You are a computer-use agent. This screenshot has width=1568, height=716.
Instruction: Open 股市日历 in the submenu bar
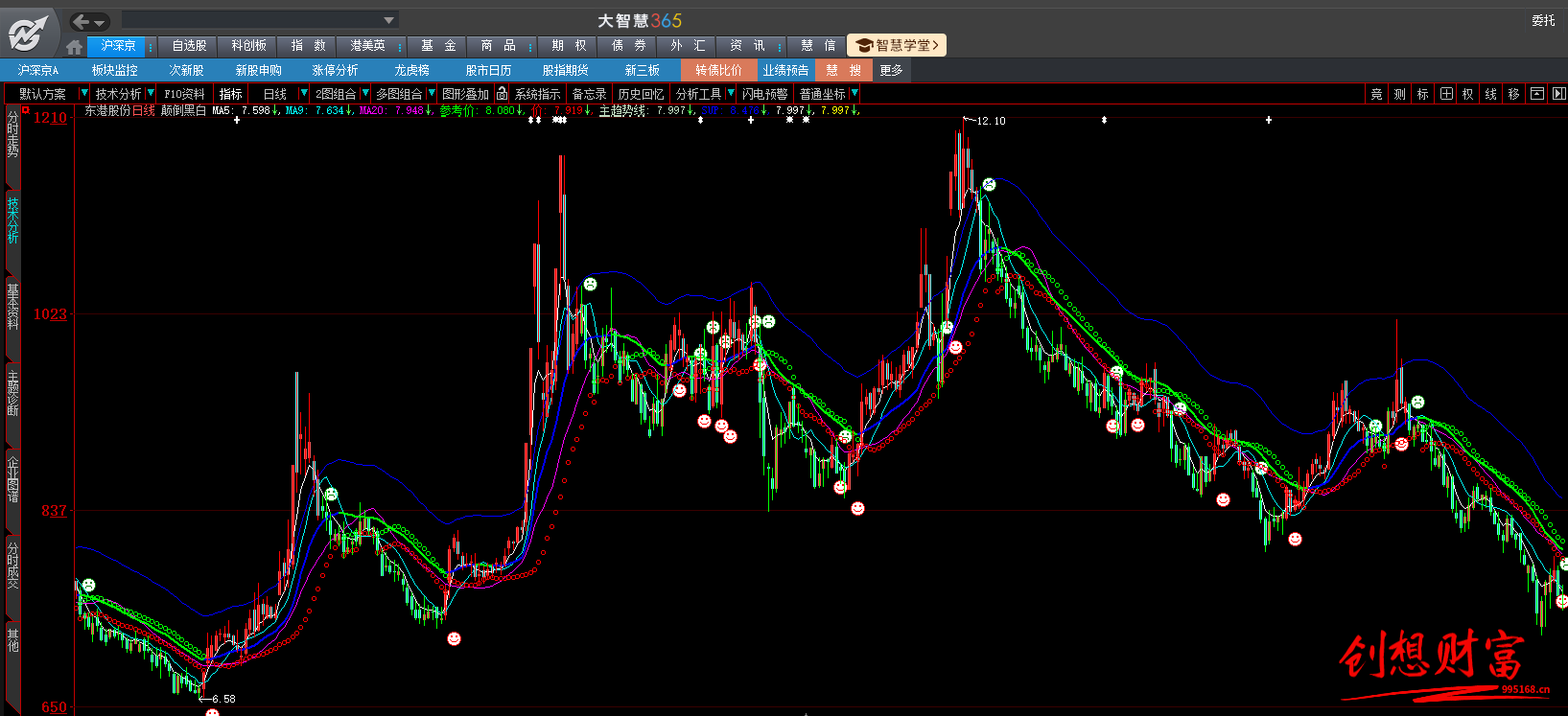(488, 70)
